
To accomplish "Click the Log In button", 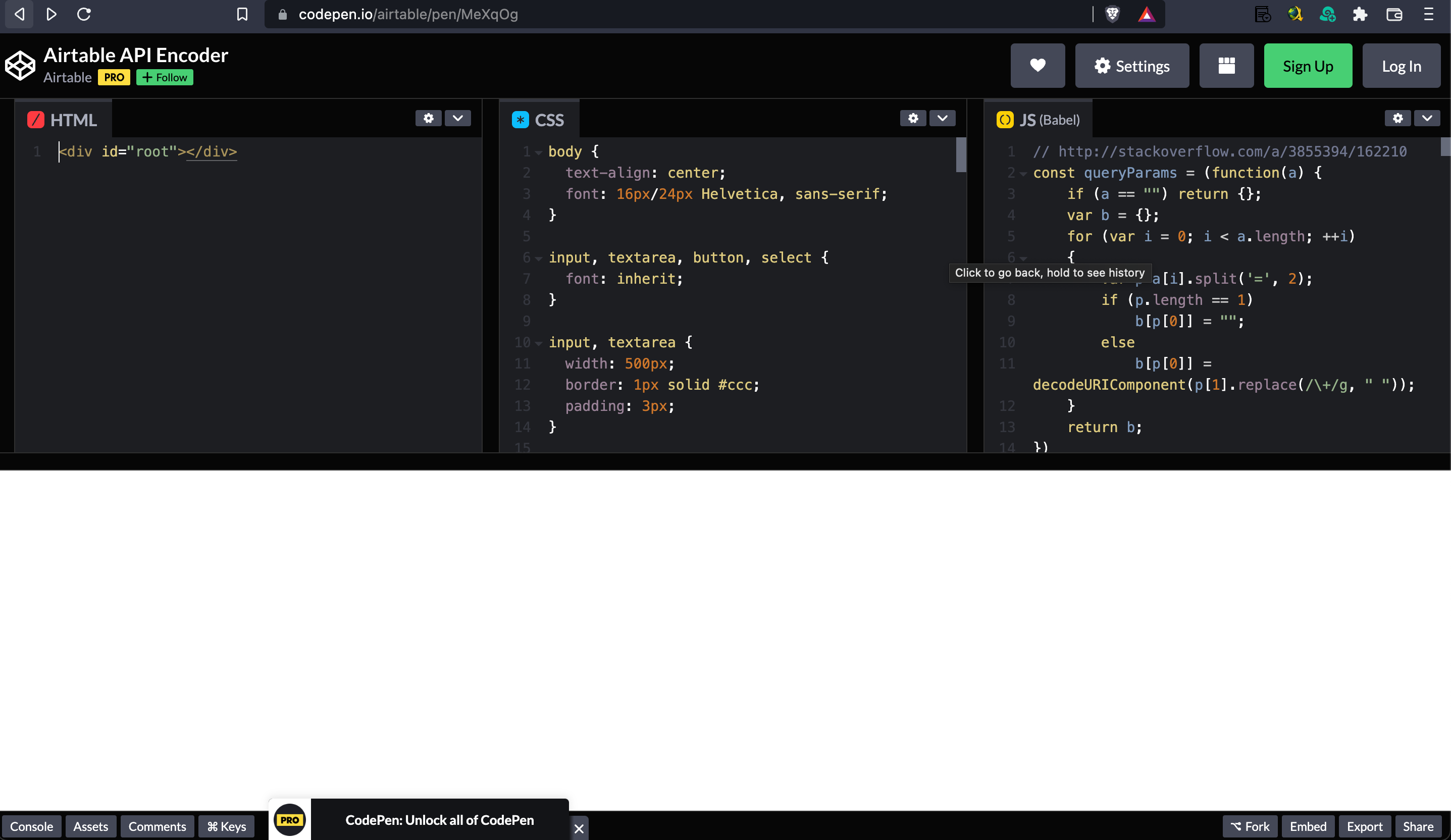I will pyautogui.click(x=1402, y=66).
